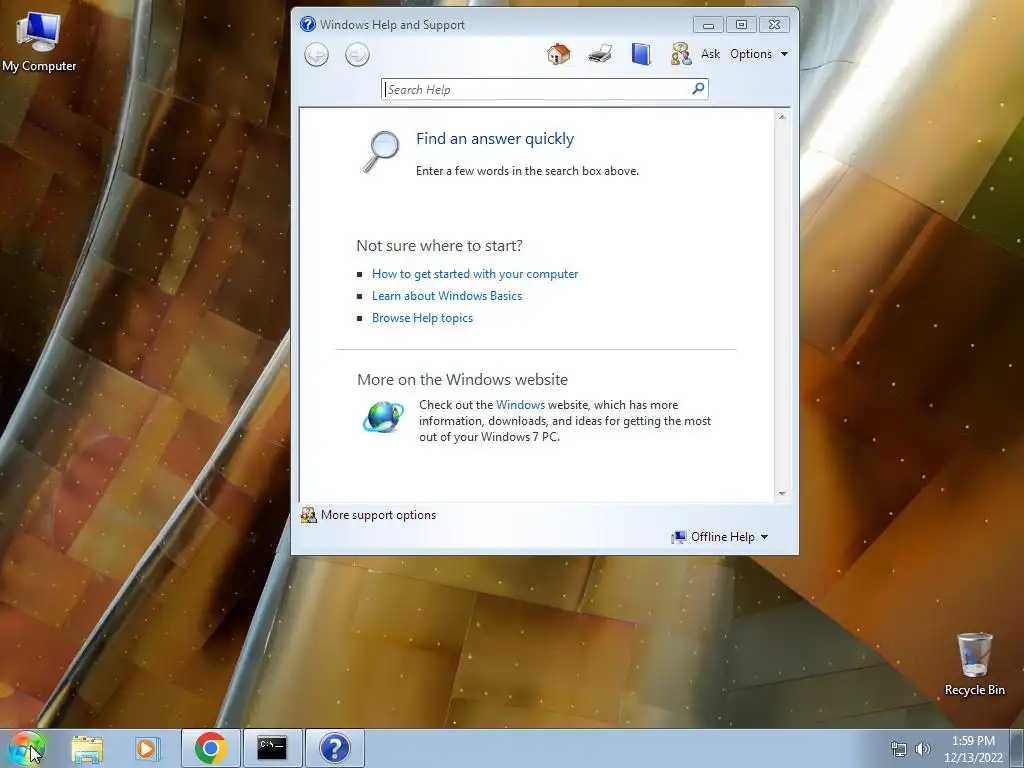Expand the Offline Help dropdown
Viewport: 1024px width, 768px height.
click(x=720, y=537)
